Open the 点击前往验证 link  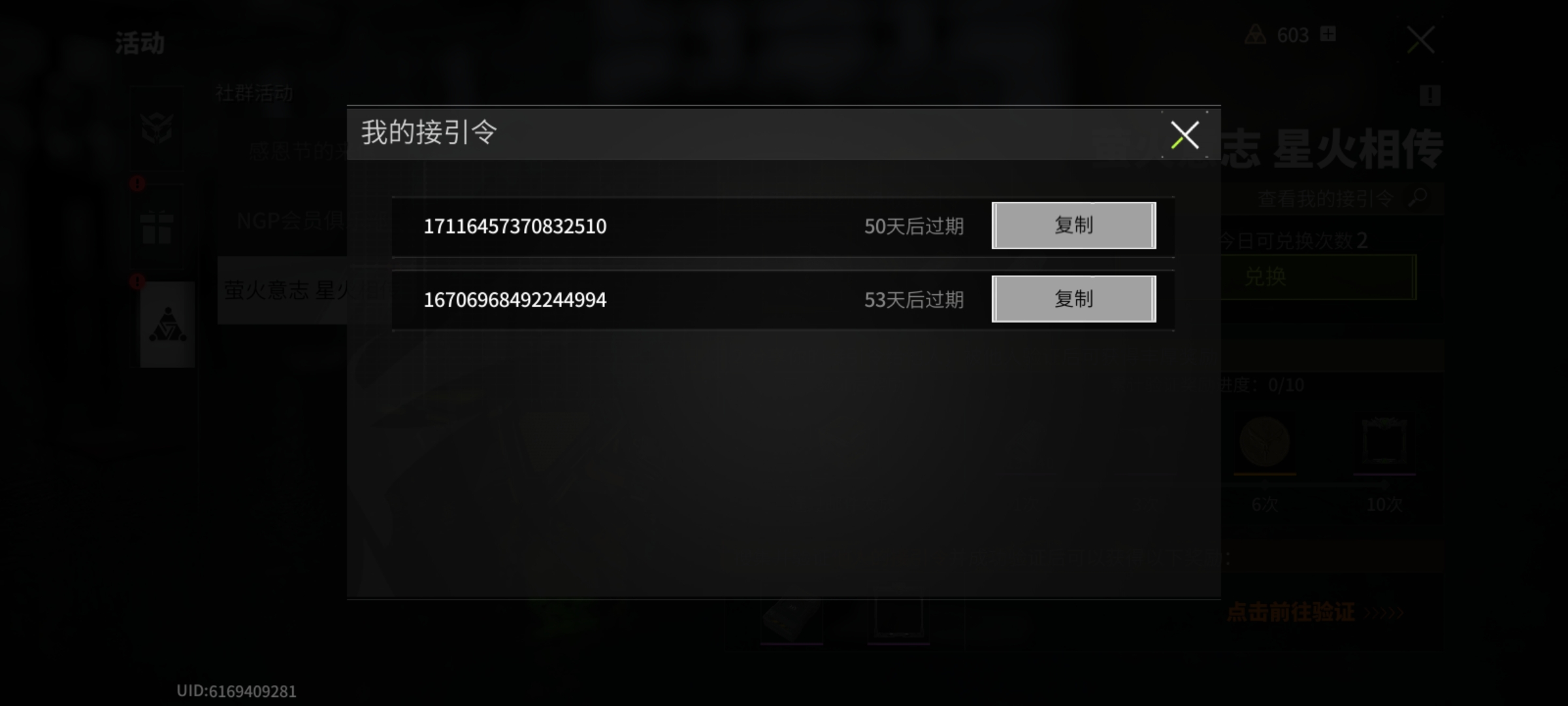1290,613
